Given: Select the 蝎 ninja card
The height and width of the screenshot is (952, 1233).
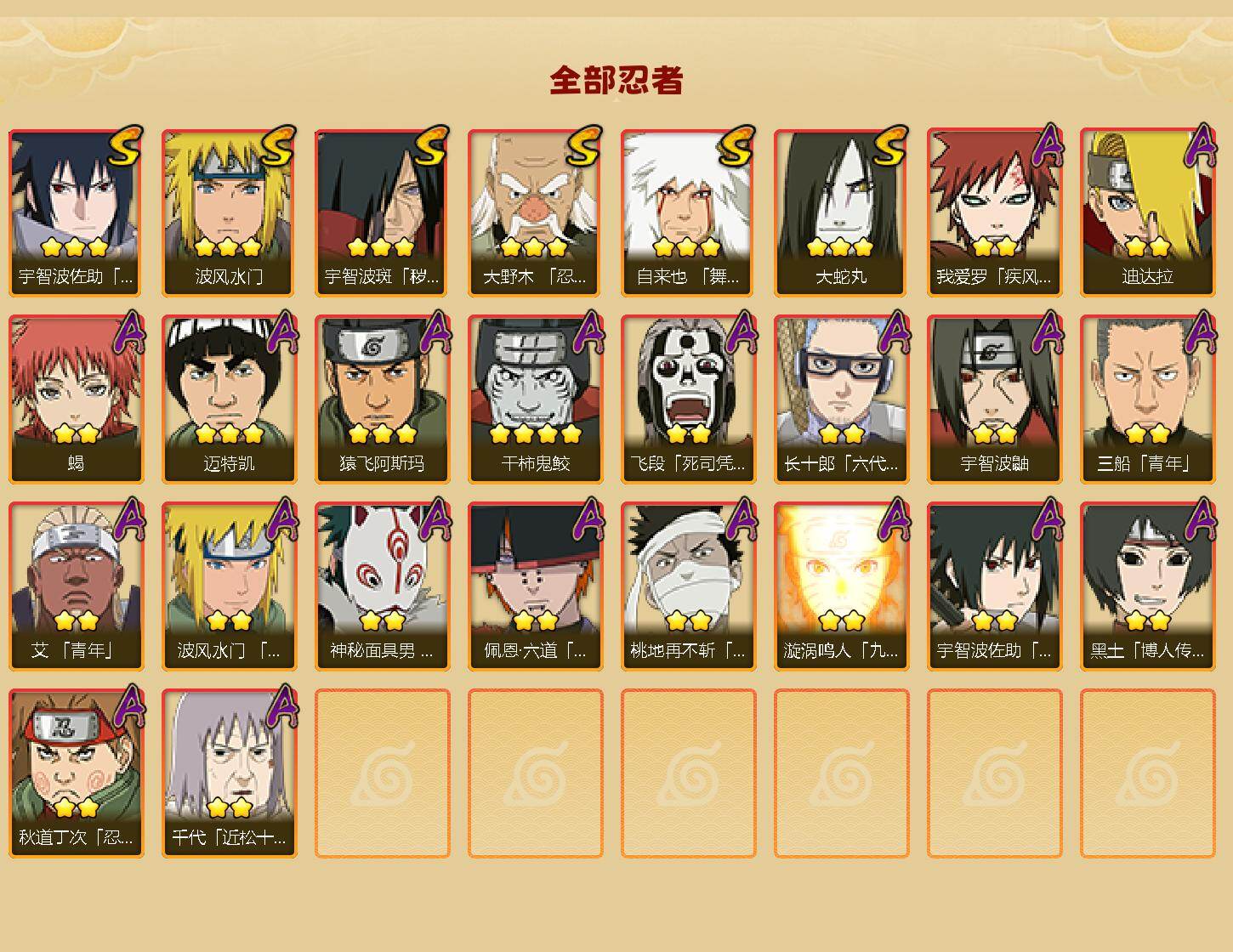Looking at the screenshot, I should (76, 399).
